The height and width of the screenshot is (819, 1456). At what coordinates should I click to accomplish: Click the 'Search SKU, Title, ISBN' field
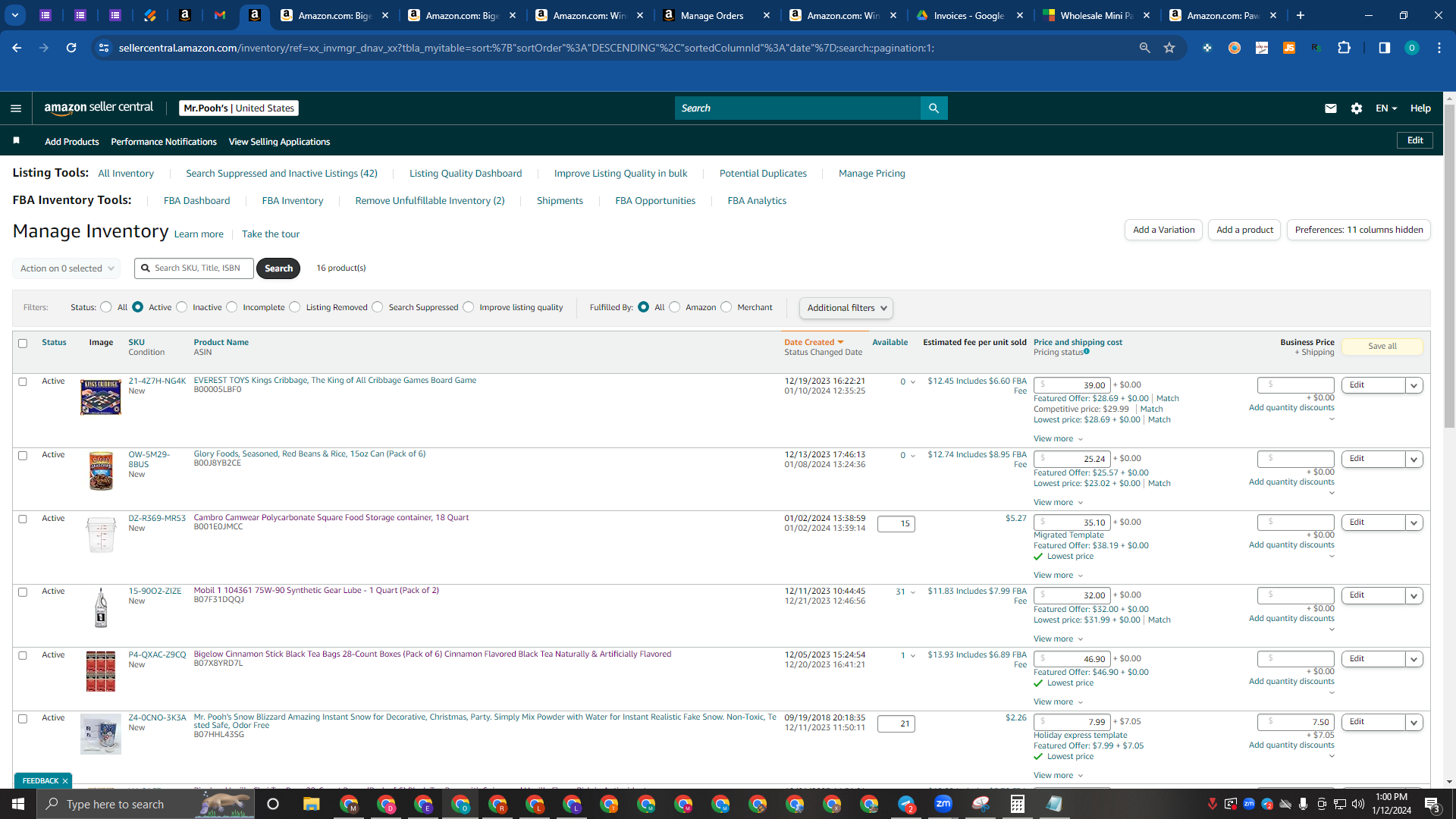click(194, 268)
